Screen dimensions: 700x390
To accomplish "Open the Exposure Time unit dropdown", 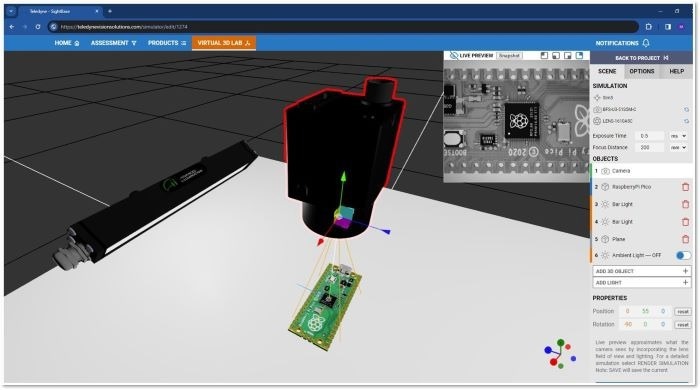I will coord(678,136).
